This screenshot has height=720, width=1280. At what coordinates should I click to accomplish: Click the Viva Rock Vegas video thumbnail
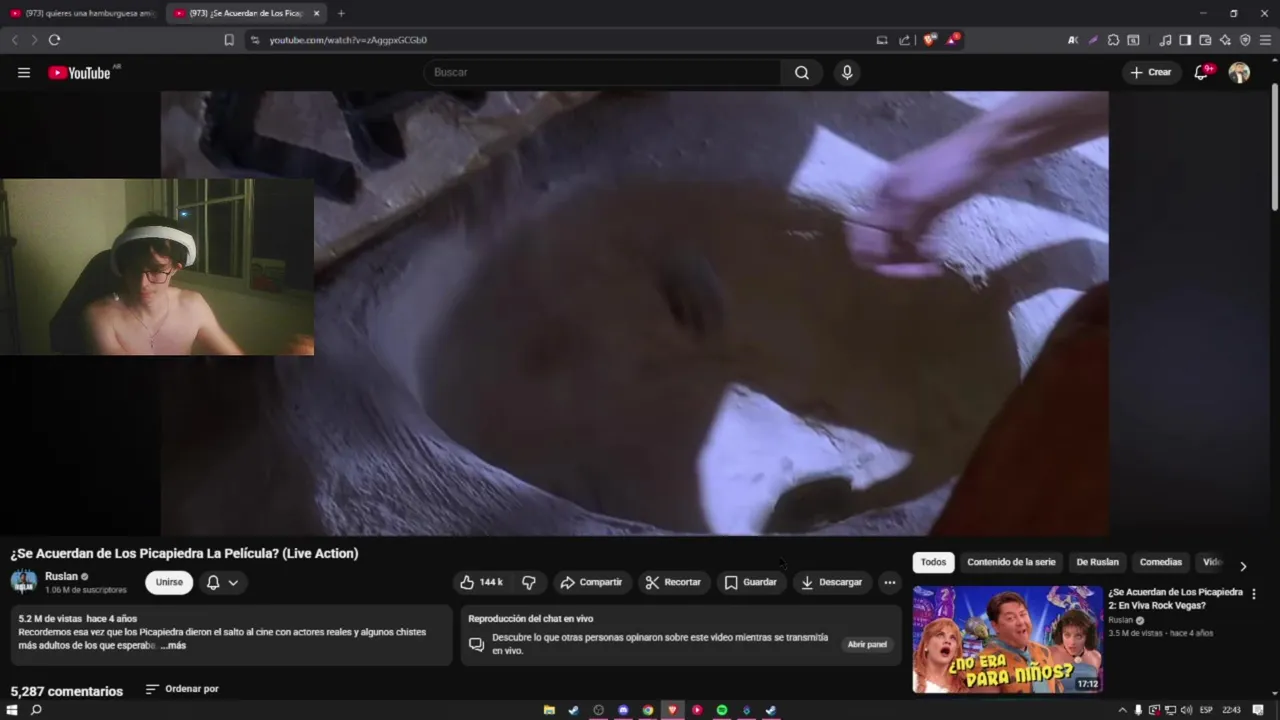(1008, 639)
